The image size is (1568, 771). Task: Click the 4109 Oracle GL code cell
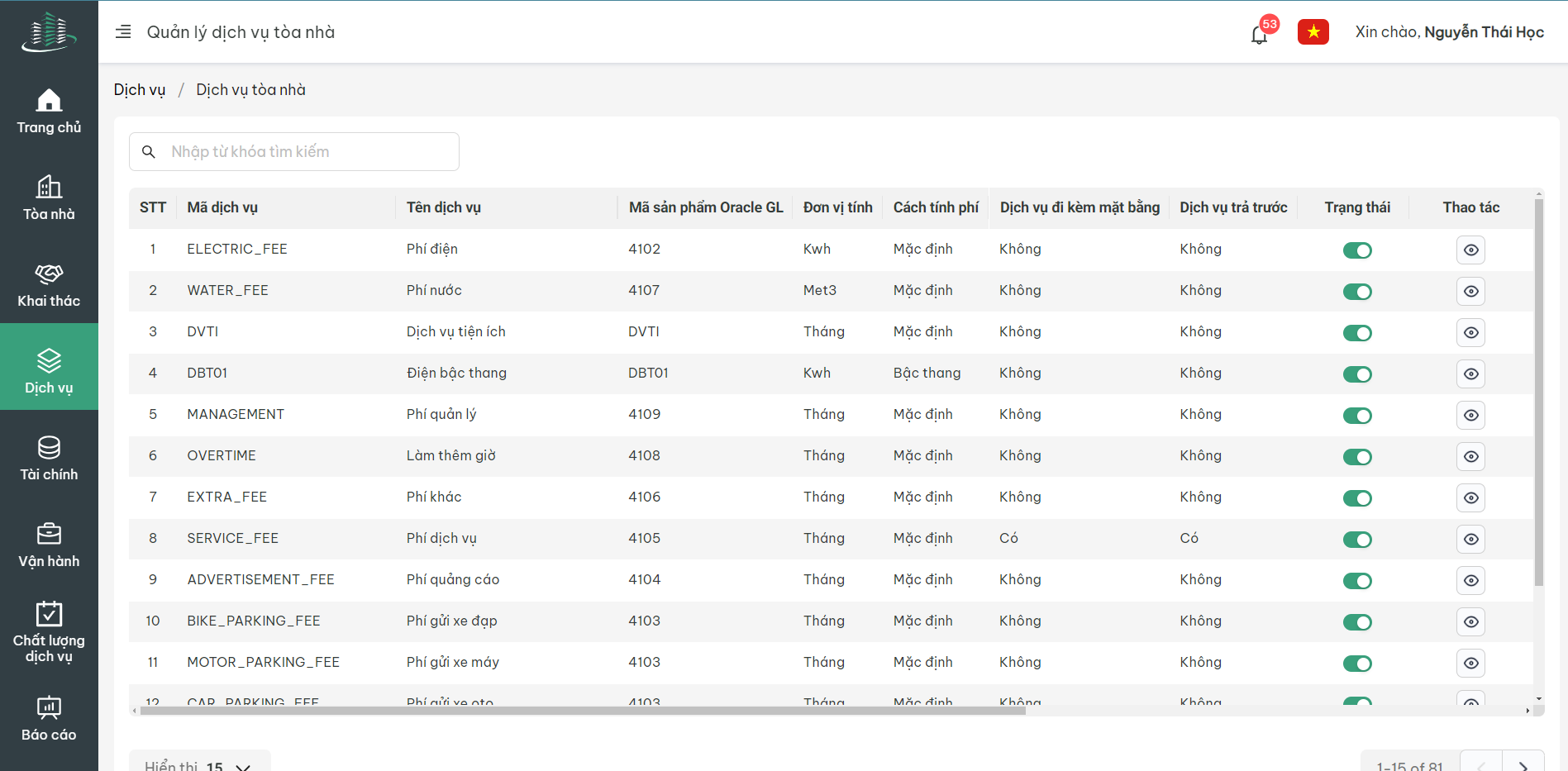644,414
